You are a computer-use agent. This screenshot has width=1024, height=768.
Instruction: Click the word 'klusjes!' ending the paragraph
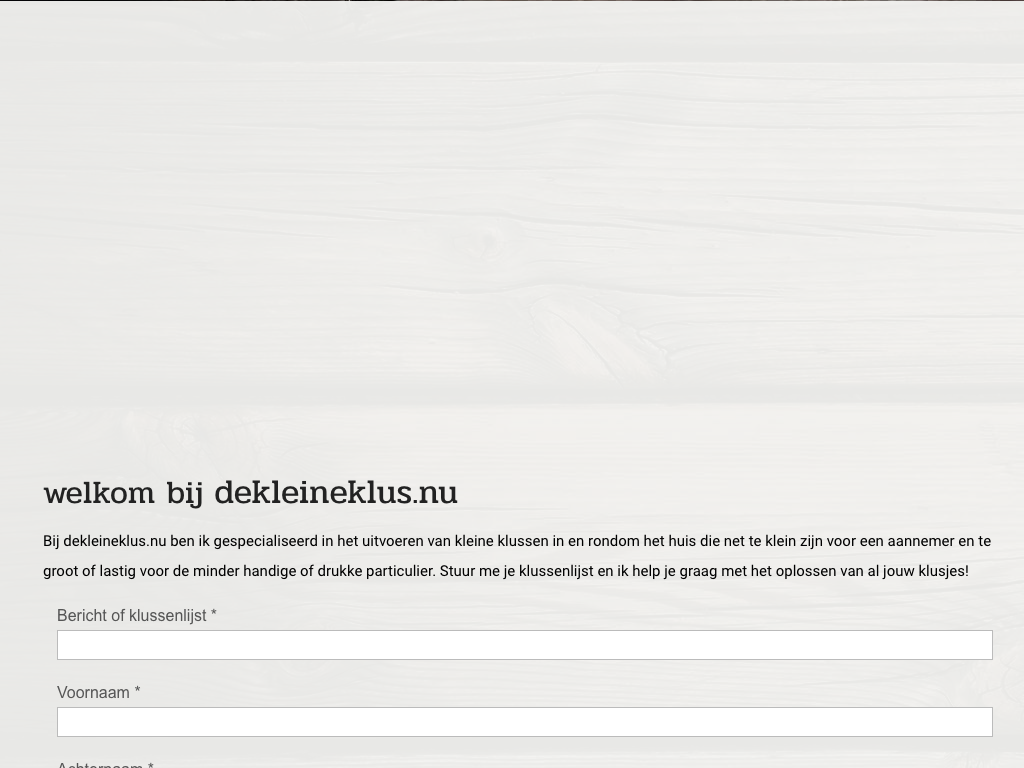[943, 571]
